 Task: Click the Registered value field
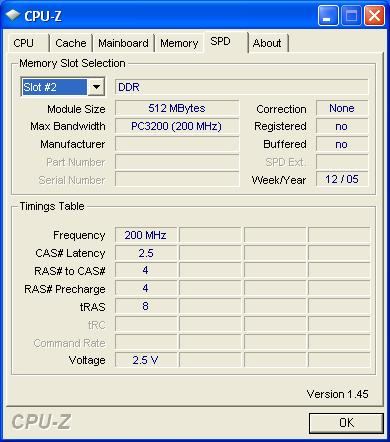coord(342,126)
